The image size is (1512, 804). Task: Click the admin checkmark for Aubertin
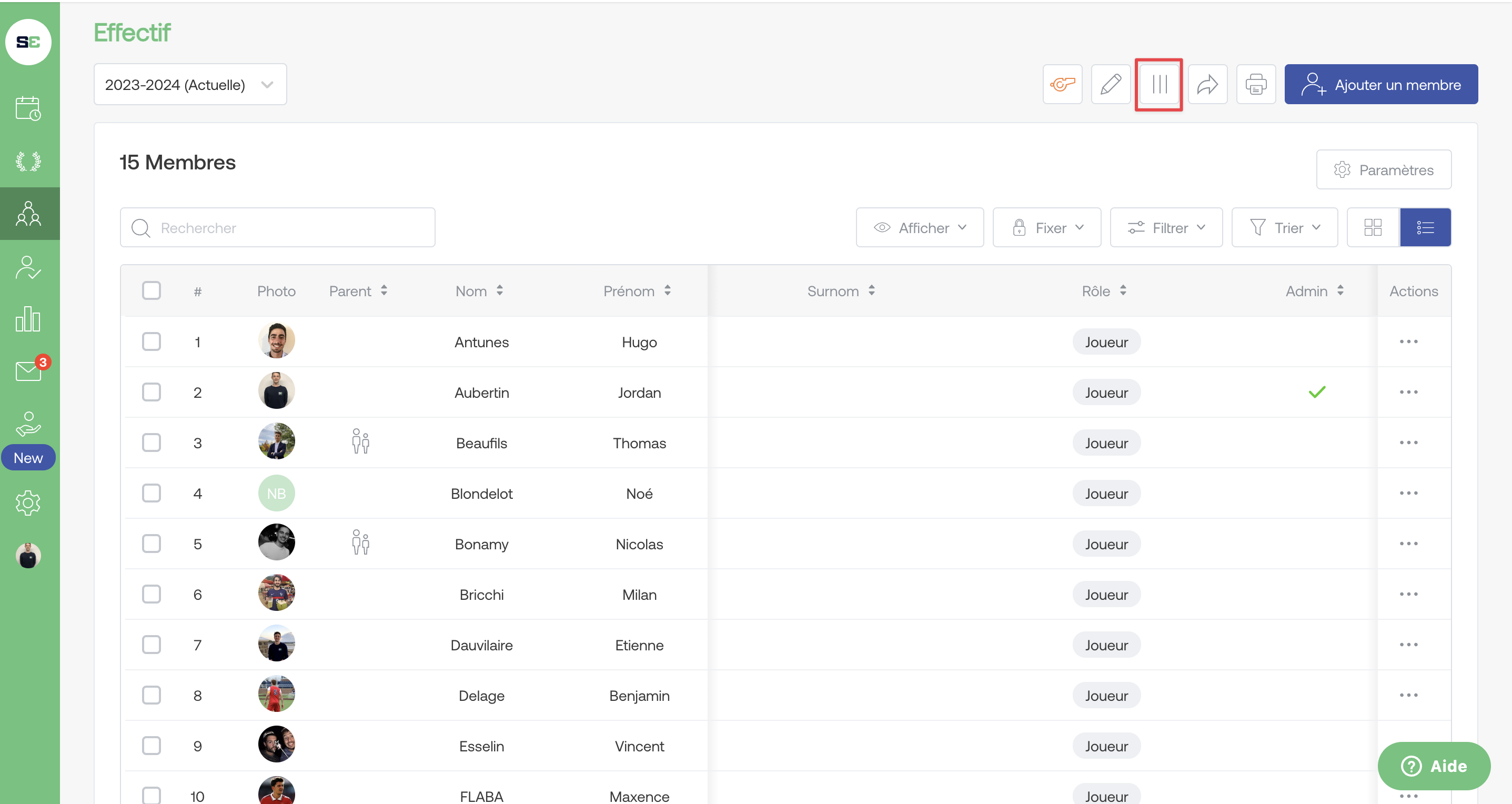tap(1317, 392)
